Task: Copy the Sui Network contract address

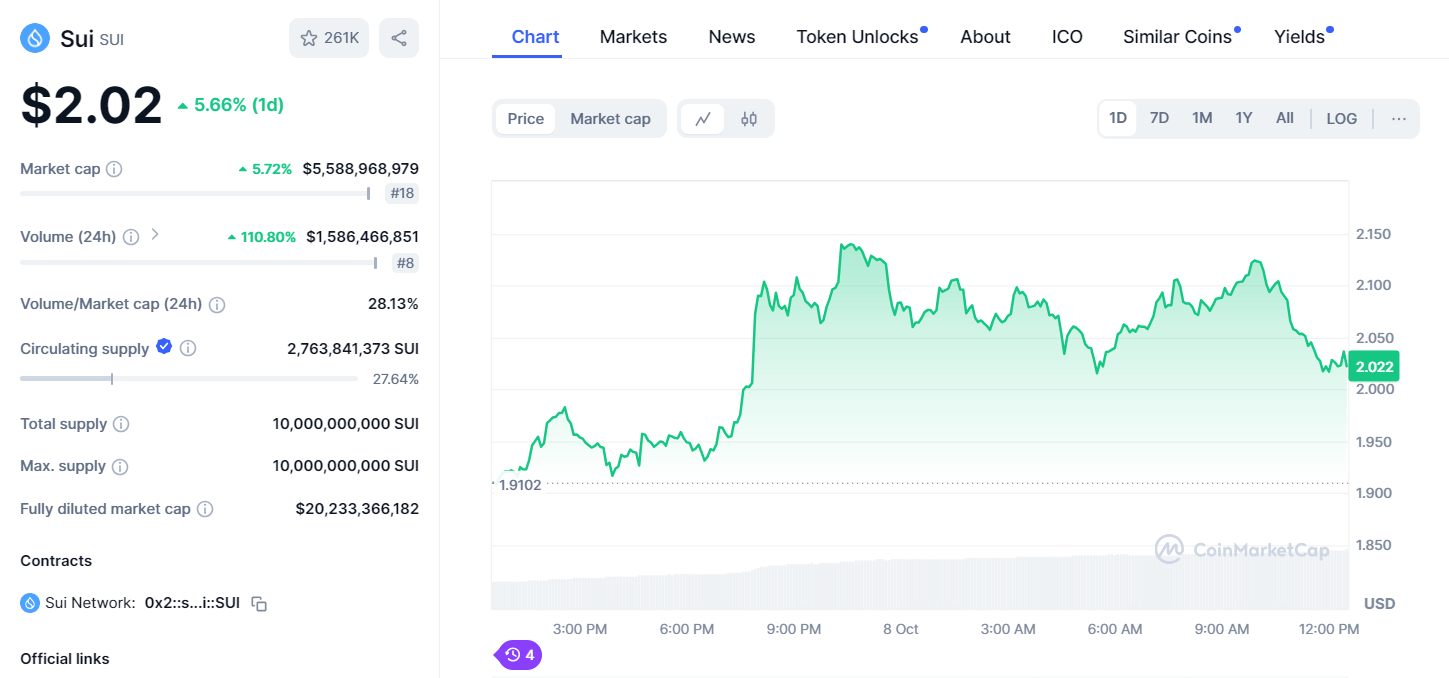Action: pyautogui.click(x=259, y=603)
